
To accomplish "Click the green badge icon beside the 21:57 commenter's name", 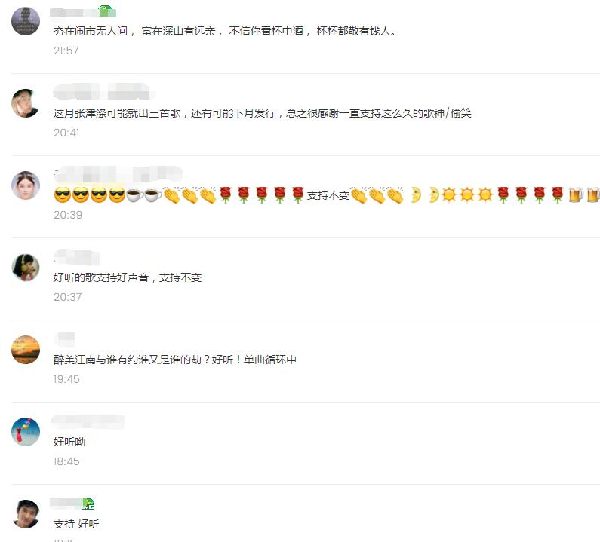I will (108, 11).
